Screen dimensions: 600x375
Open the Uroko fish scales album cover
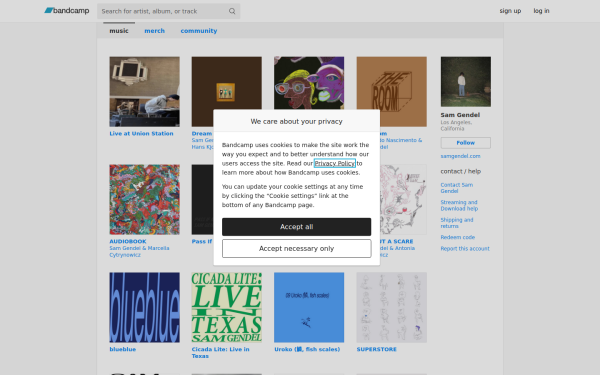point(309,307)
